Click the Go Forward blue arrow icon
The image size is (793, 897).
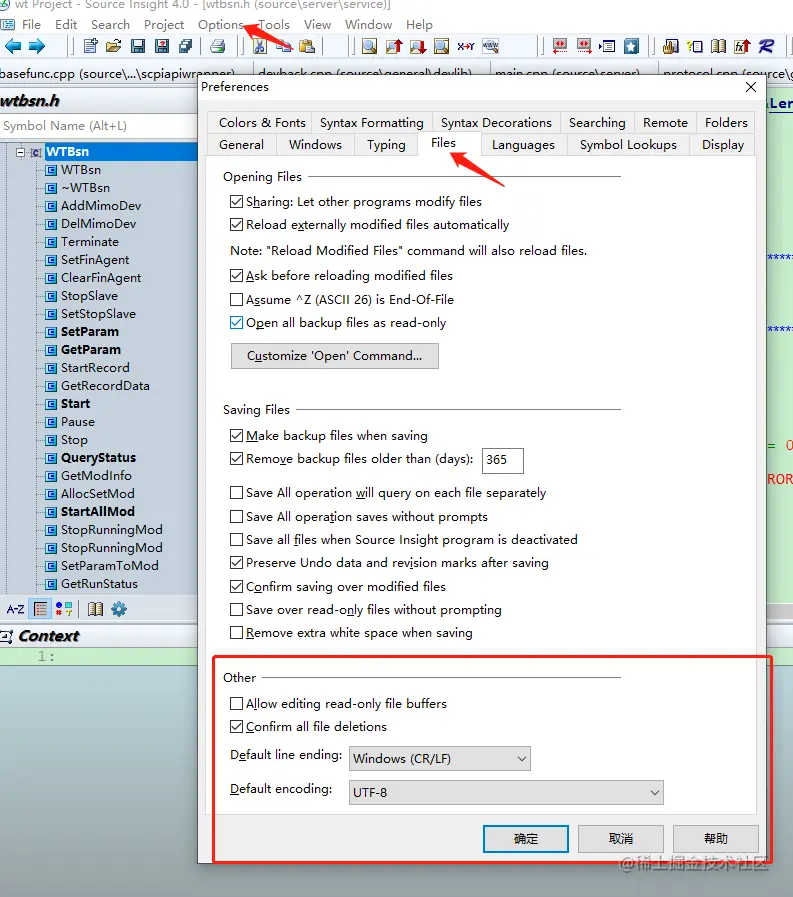tap(37, 46)
